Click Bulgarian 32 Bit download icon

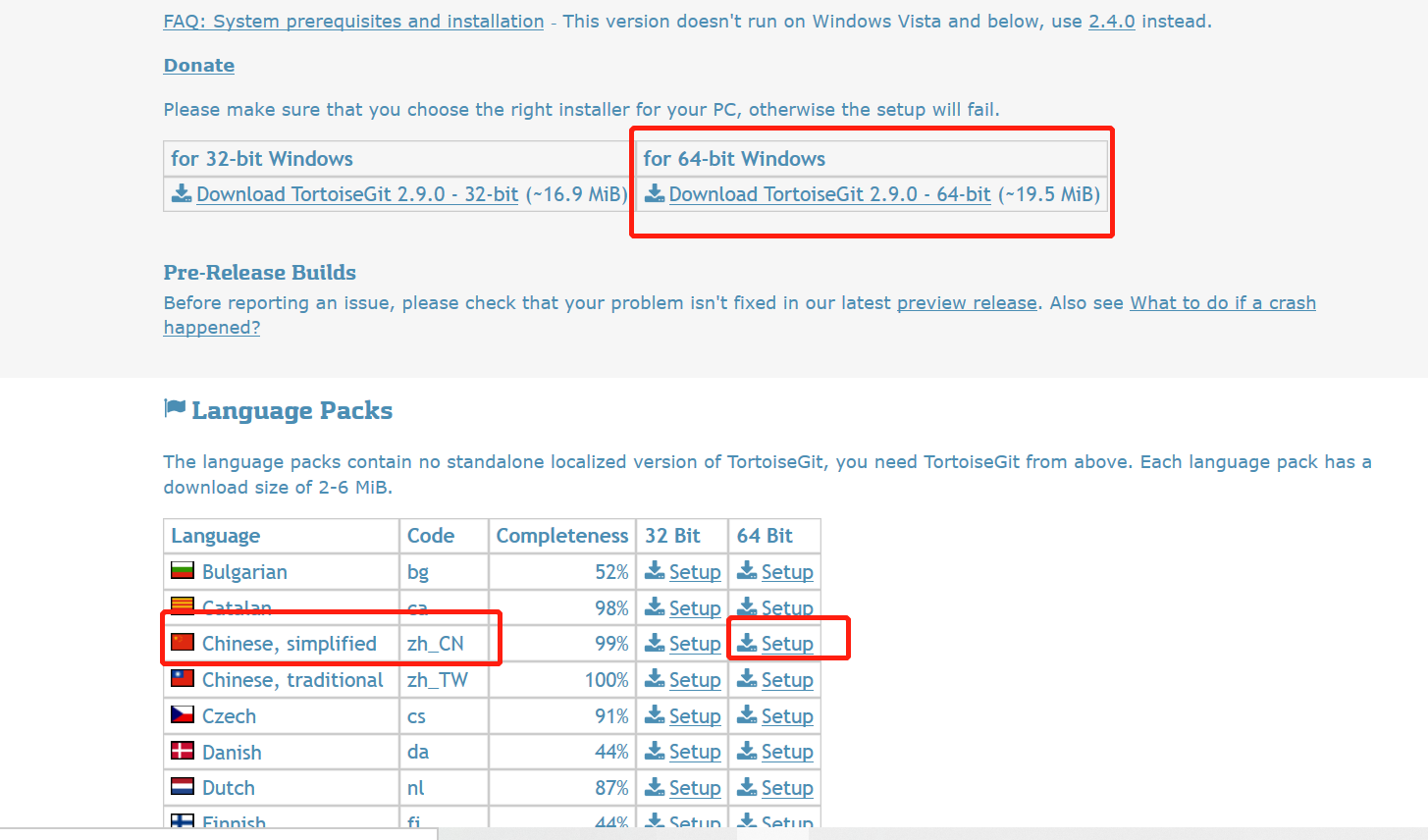coord(655,571)
